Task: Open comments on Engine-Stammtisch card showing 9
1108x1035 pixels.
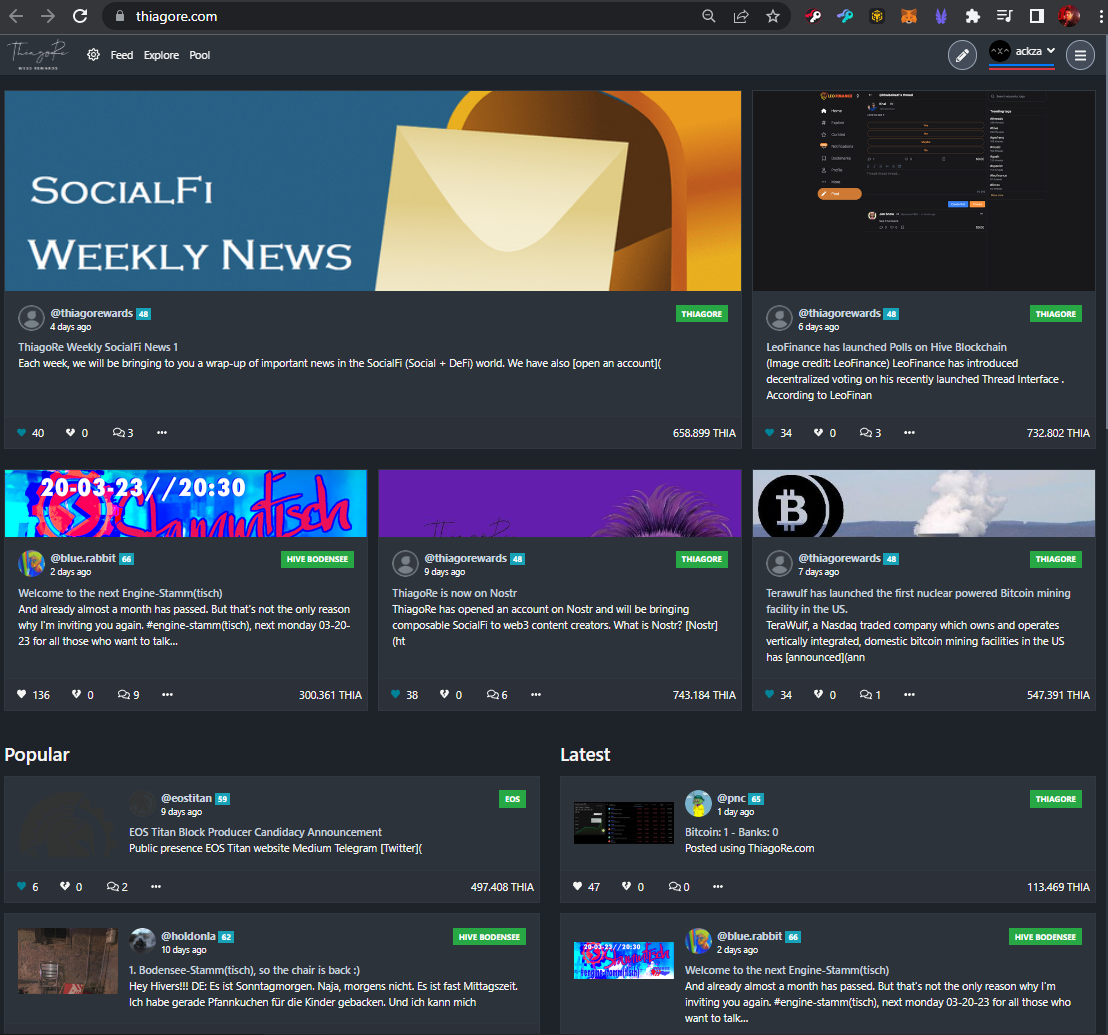Action: [x=129, y=694]
